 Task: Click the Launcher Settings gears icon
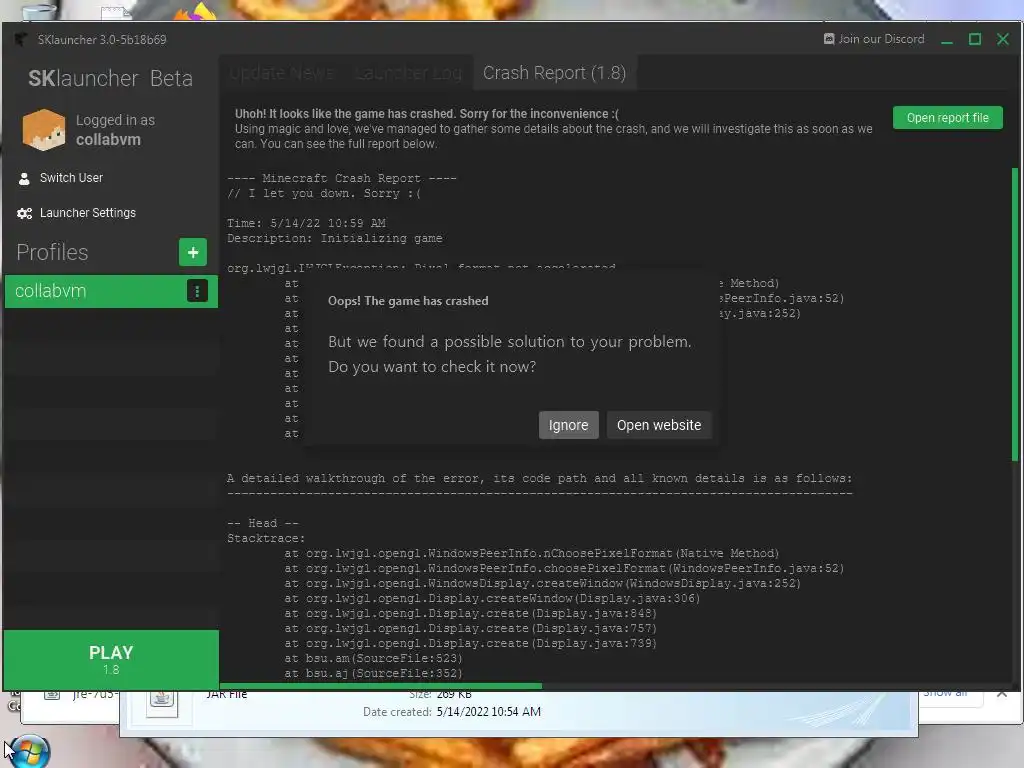tap(25, 214)
